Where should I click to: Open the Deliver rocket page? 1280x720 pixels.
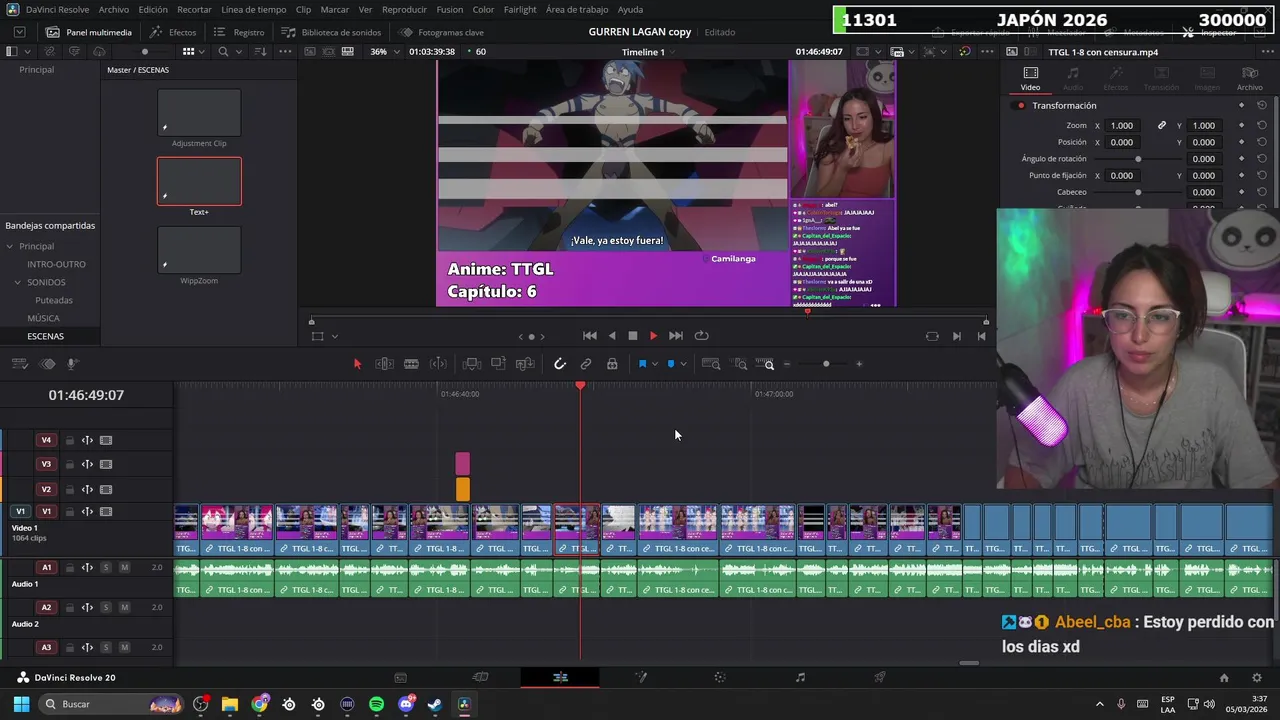point(880,677)
